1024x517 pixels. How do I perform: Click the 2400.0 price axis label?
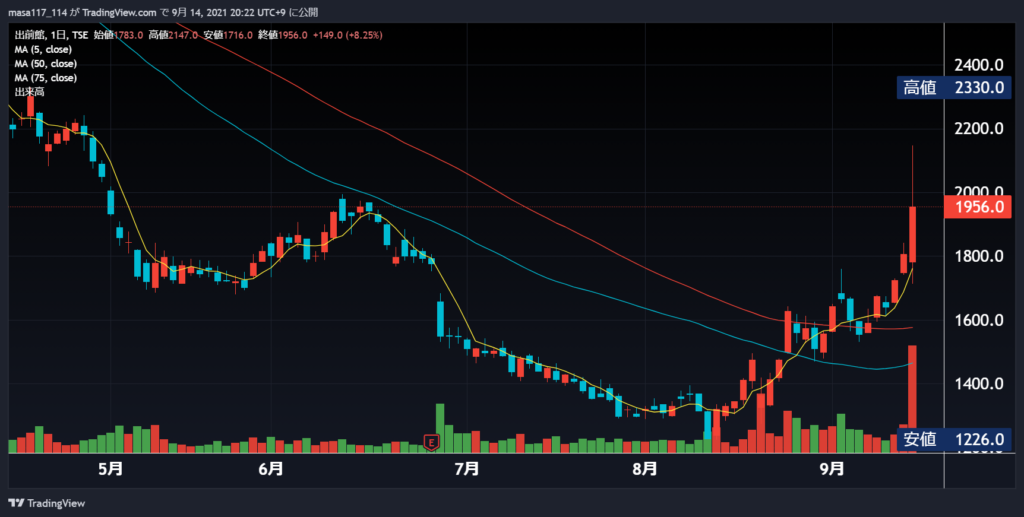point(978,65)
